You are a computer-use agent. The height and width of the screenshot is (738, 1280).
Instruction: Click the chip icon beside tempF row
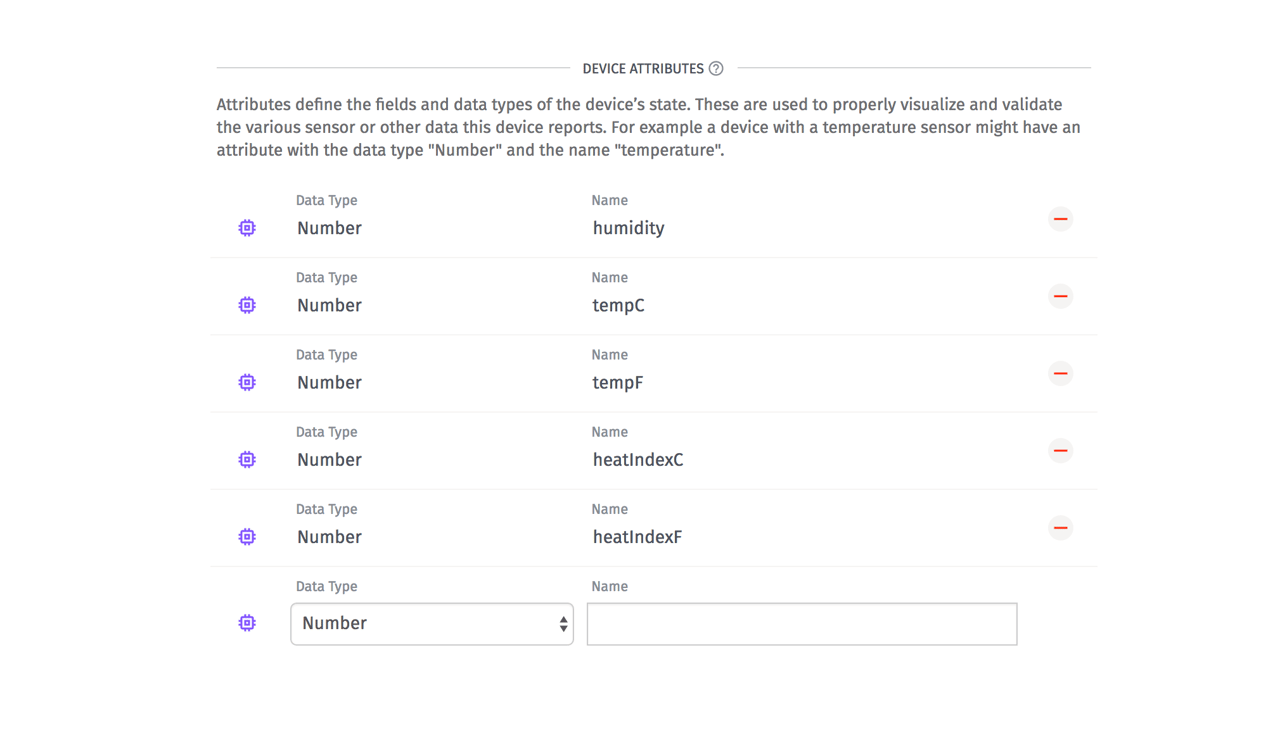coord(247,382)
